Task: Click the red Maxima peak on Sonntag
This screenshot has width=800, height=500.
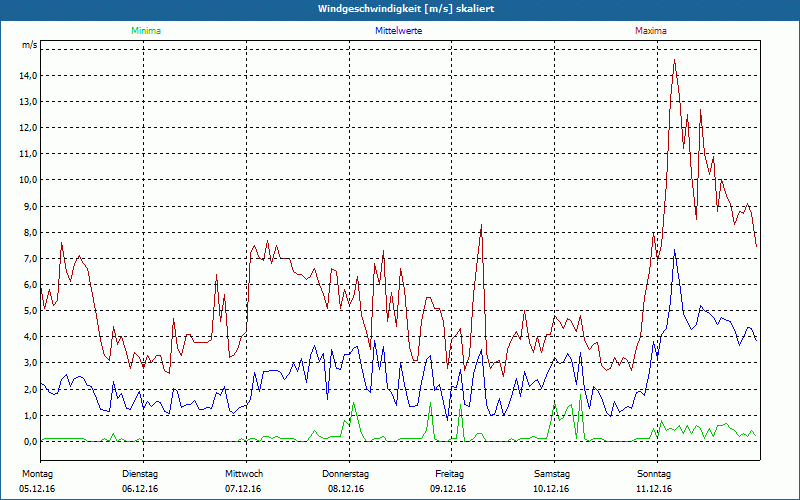Action: pyautogui.click(x=674, y=60)
